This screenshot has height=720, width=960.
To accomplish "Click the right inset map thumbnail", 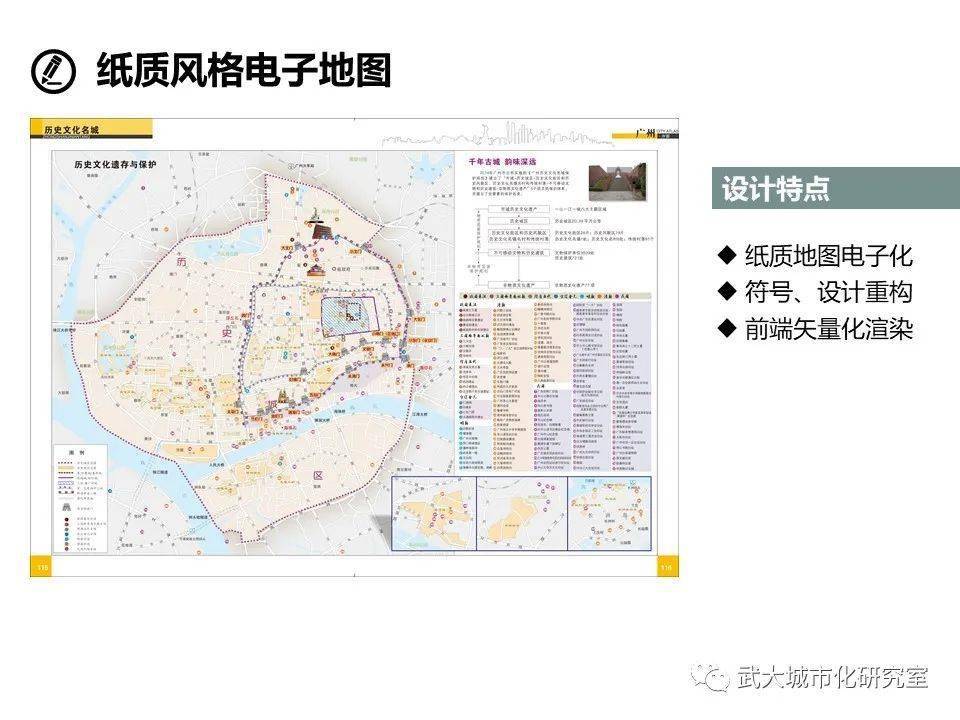I will tap(610, 514).
